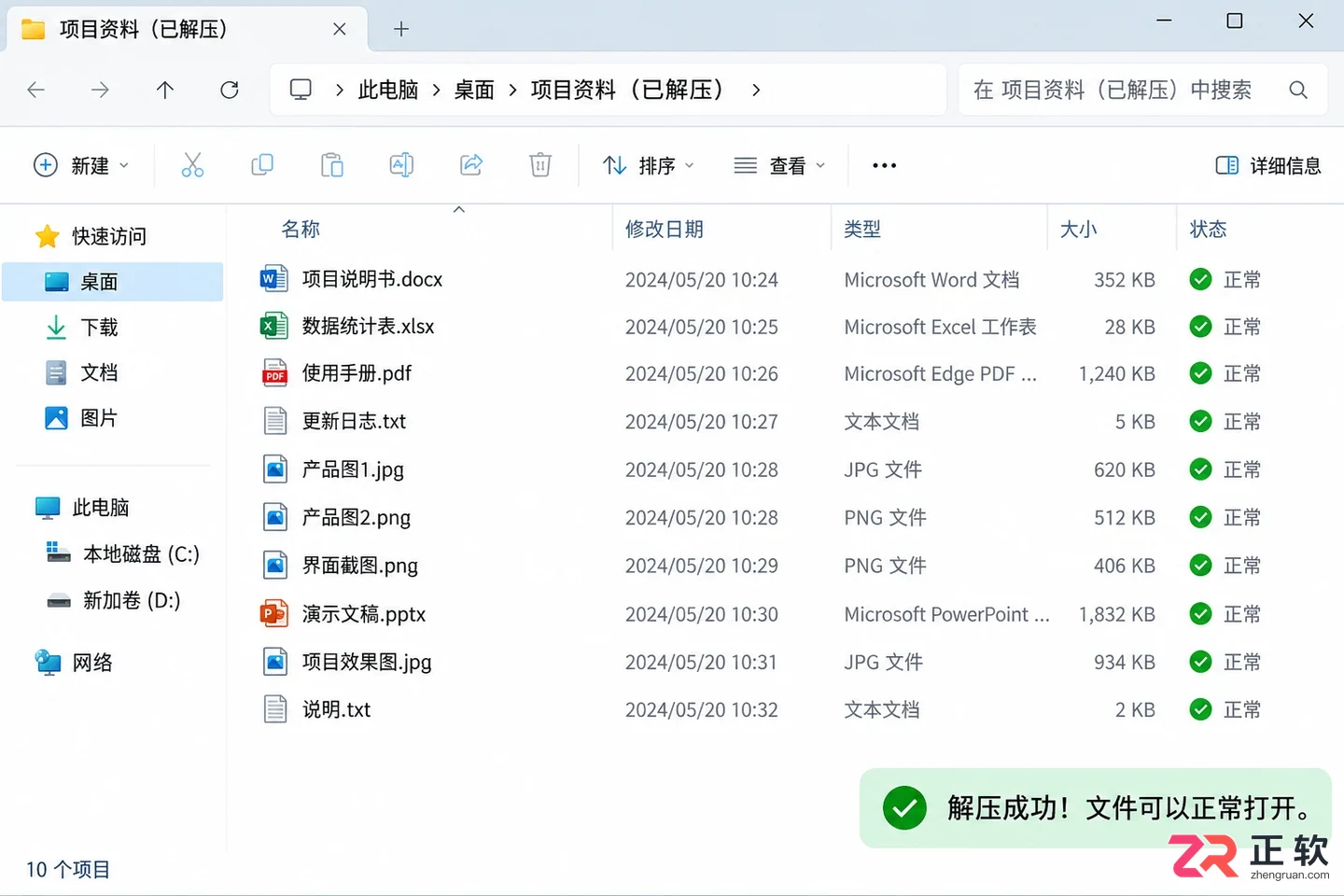
Task: Click the image icon of 产品图1.jpg
Action: tap(275, 469)
